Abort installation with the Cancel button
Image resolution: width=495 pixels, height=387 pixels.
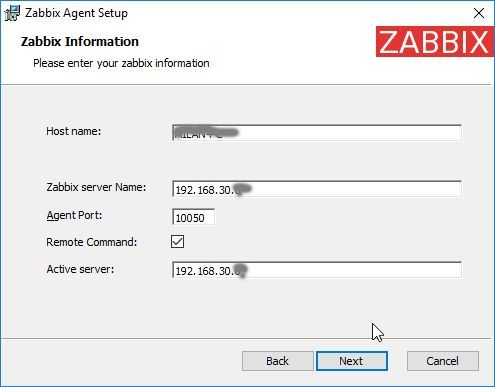point(443,361)
